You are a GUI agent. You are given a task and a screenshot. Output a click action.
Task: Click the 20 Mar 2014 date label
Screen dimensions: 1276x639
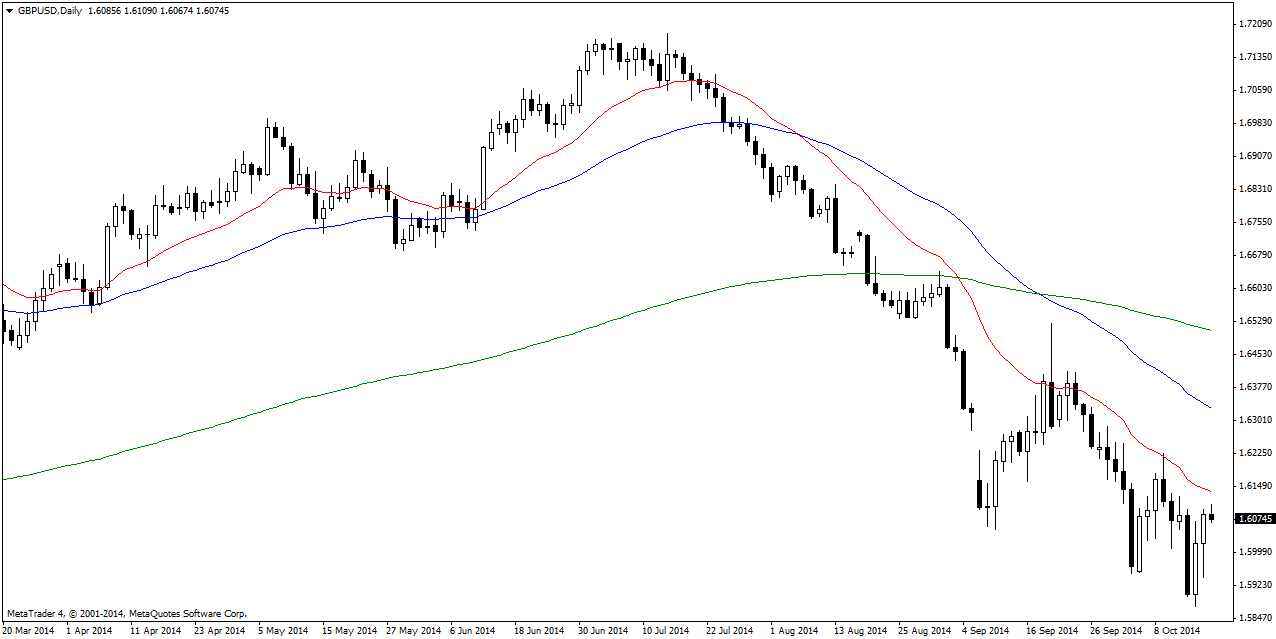point(29,631)
